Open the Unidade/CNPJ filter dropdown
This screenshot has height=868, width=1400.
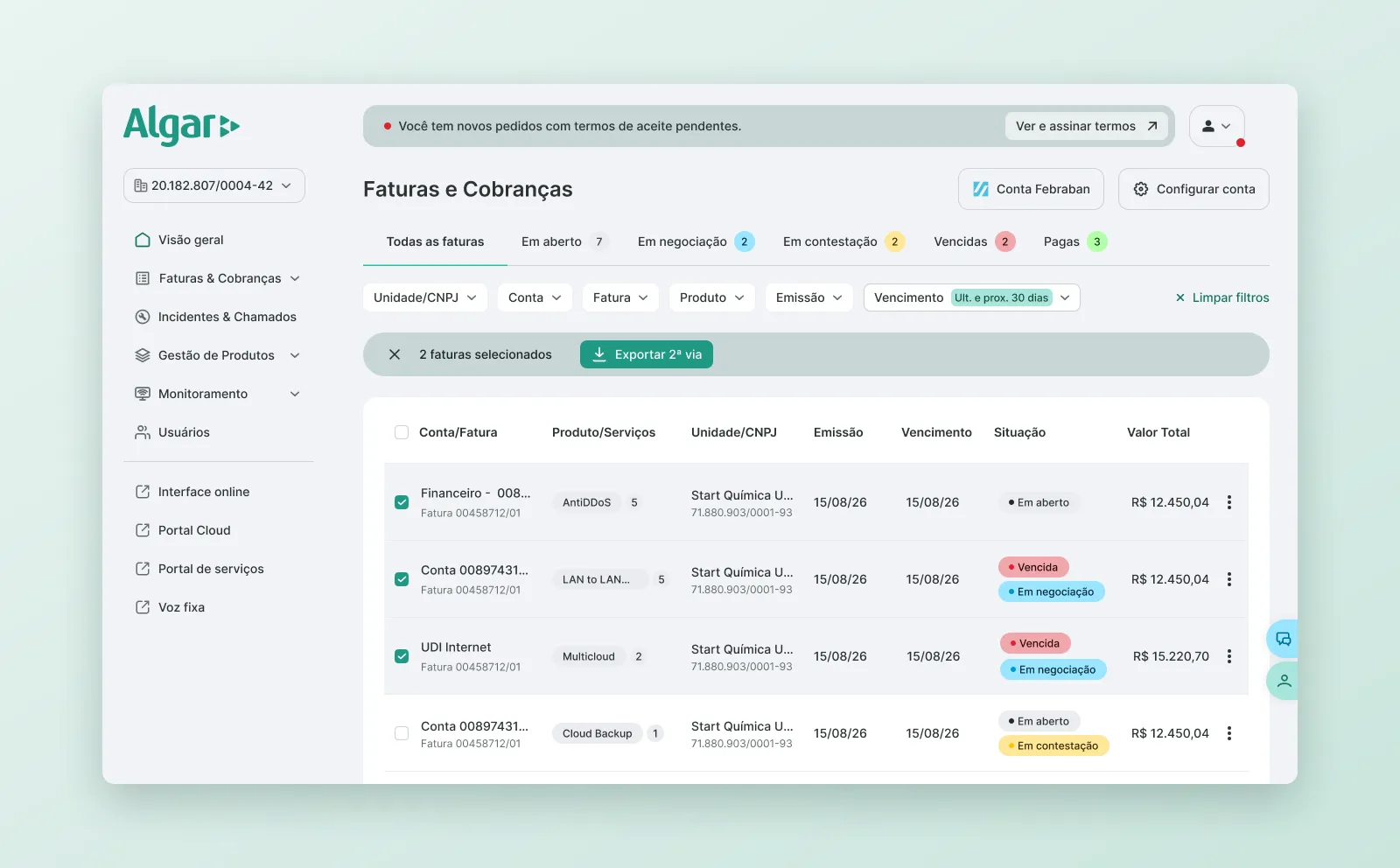pyautogui.click(x=425, y=297)
